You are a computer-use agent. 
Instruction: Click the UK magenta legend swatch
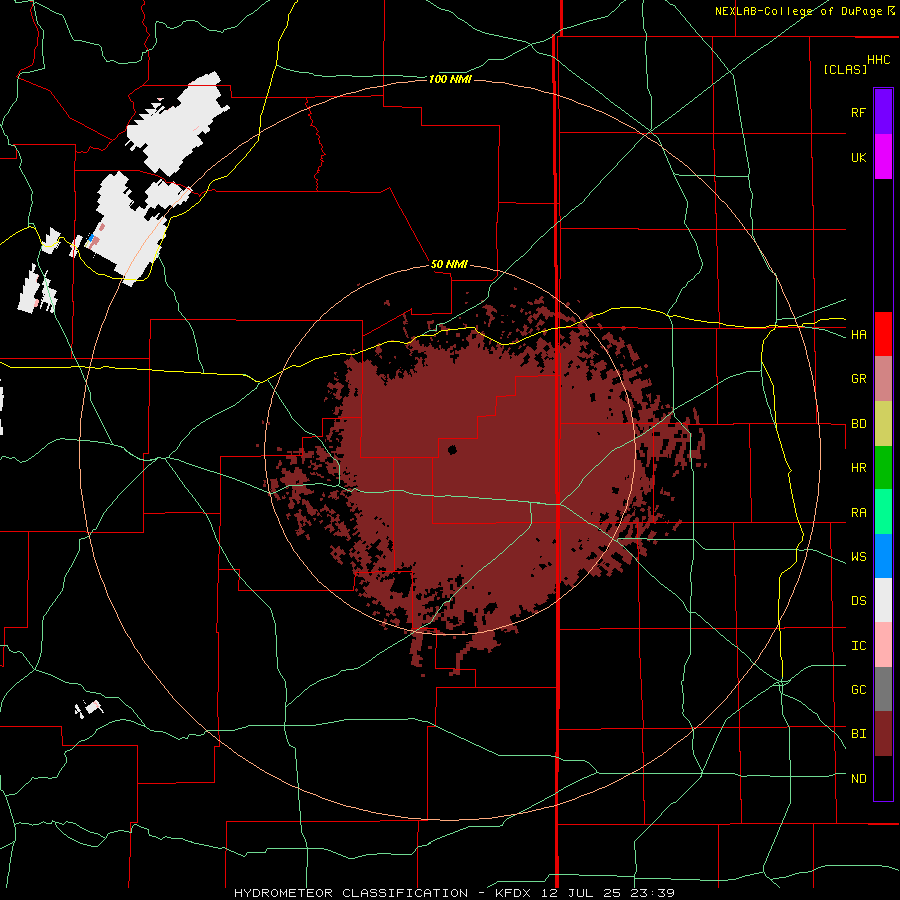coord(883,157)
